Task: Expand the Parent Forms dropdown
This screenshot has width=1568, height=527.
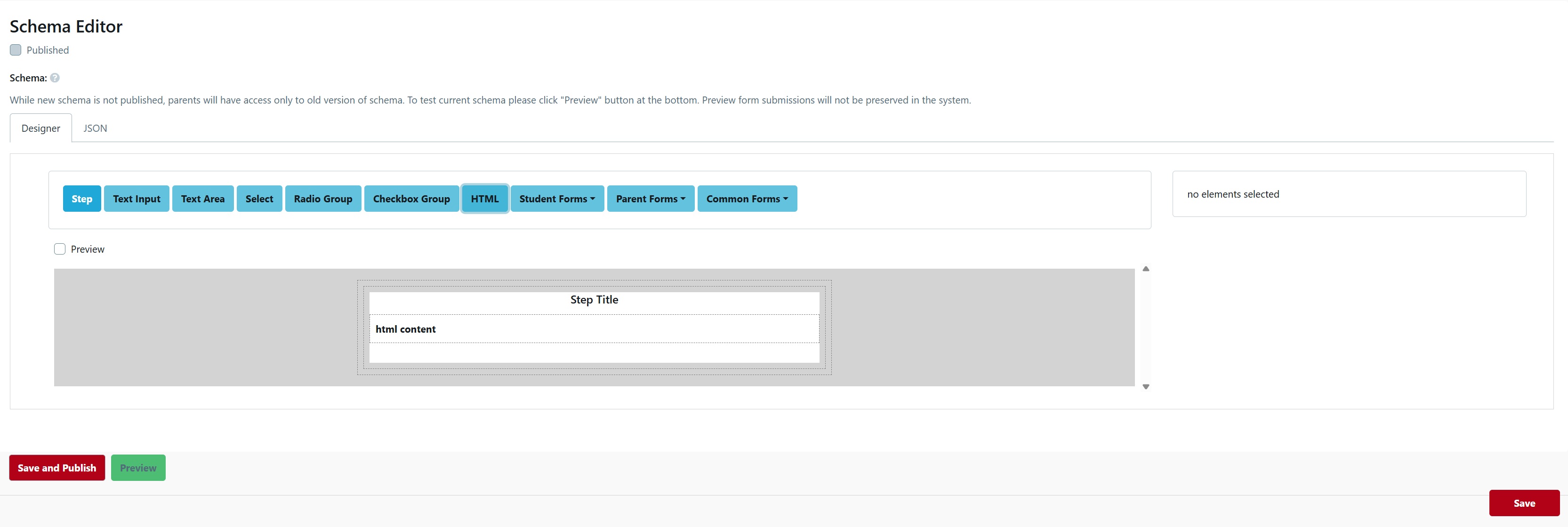Action: pos(650,199)
